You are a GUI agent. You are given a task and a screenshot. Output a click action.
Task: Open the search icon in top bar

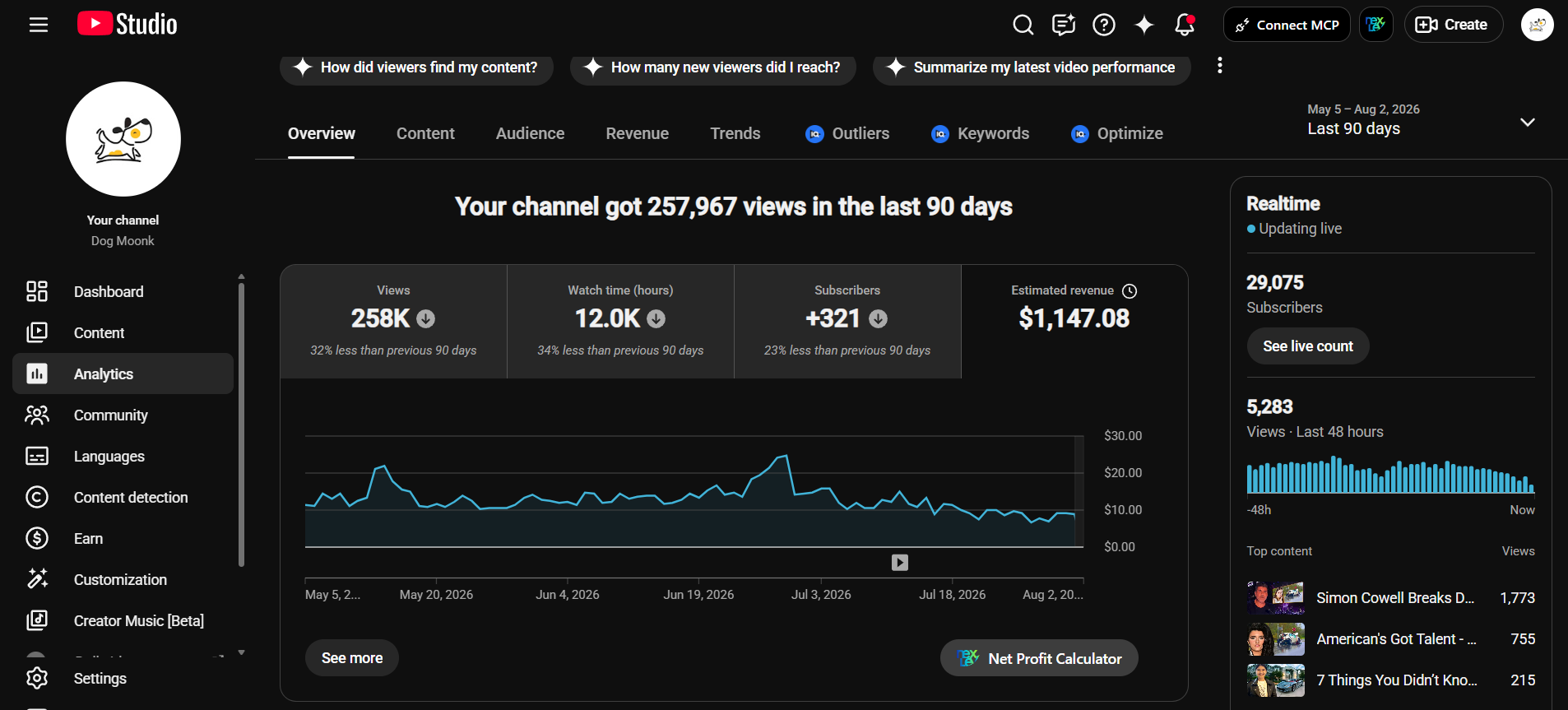pos(1023,25)
